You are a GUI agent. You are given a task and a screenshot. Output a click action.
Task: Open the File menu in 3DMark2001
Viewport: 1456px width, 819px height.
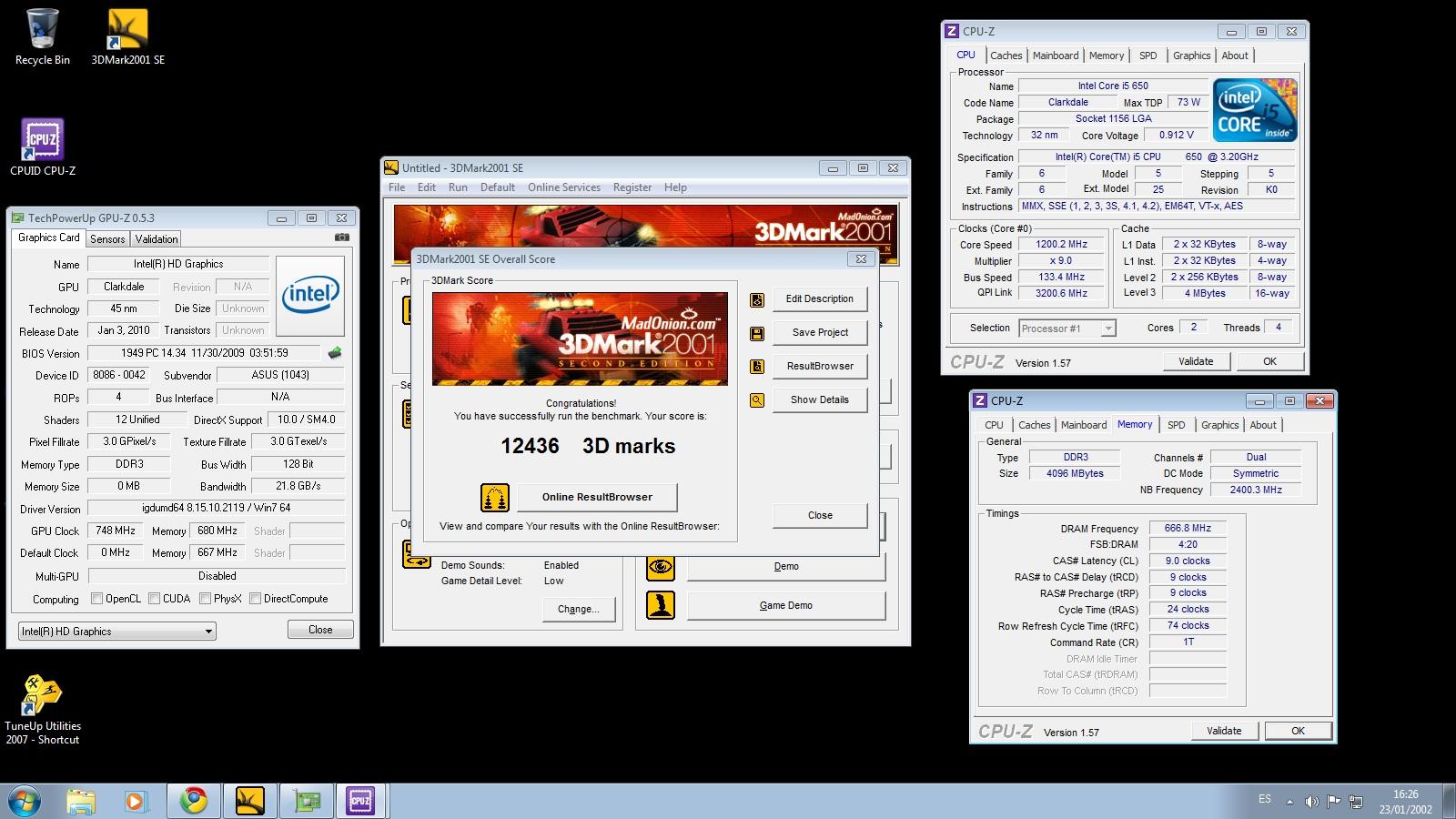(397, 187)
